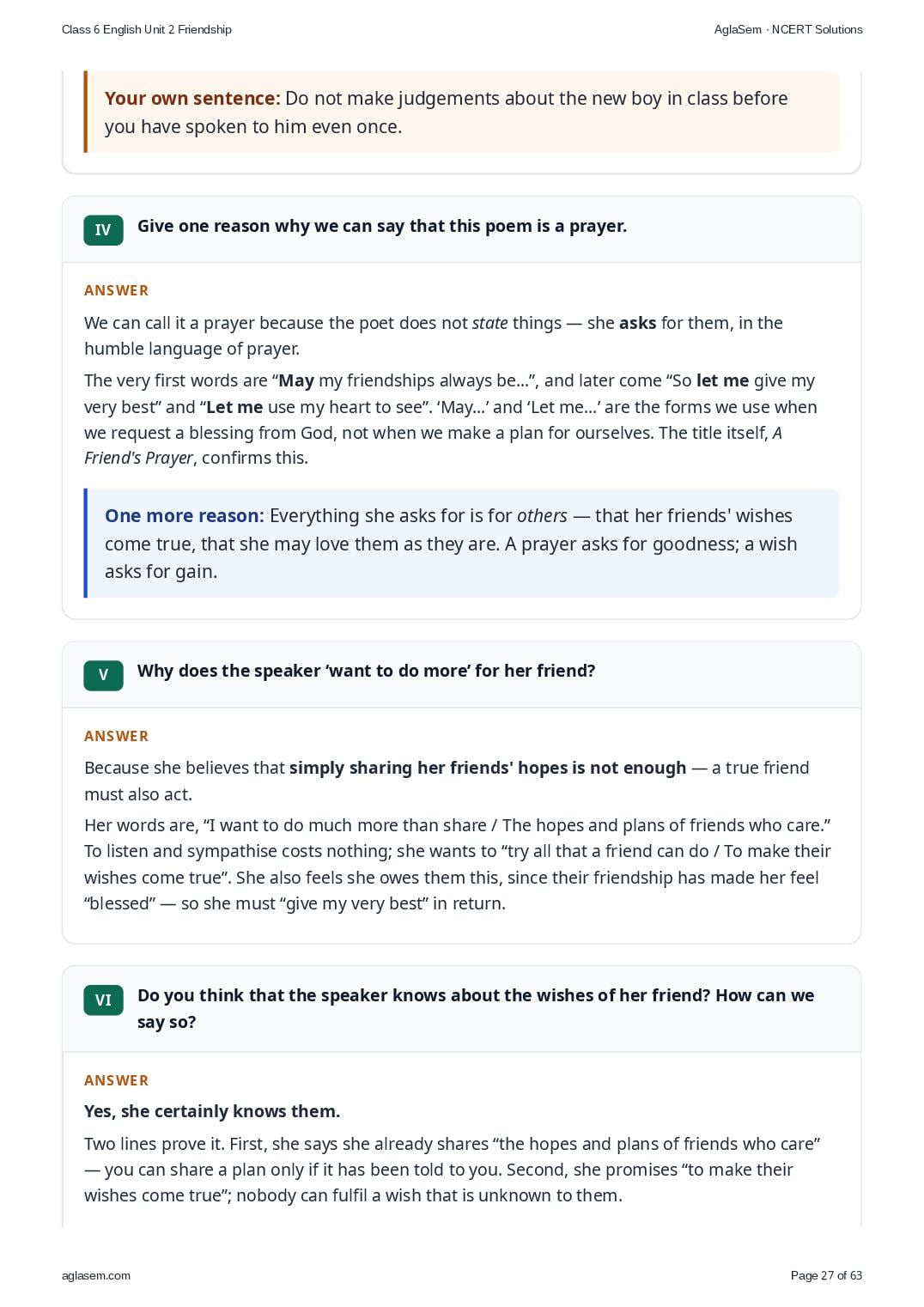
Task: Click the Page 27 of 63 indicator
Action: [x=826, y=1275]
